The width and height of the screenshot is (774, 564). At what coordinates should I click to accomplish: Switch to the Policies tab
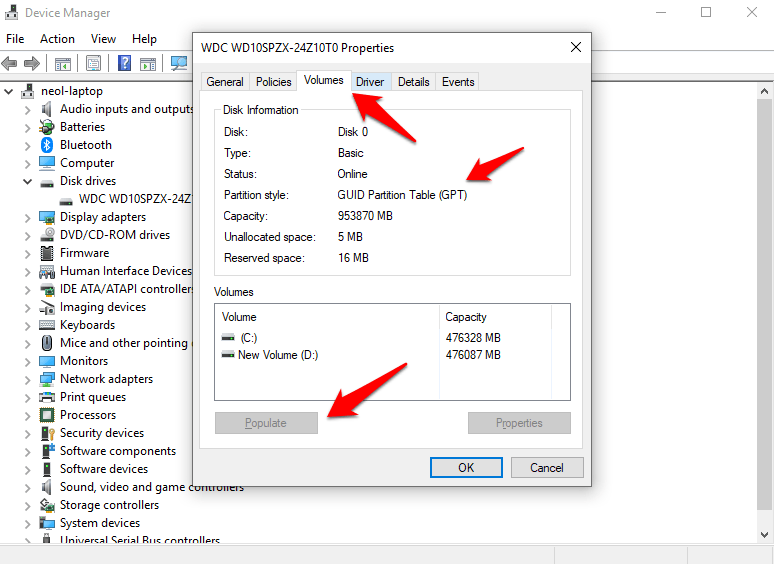click(x=273, y=82)
